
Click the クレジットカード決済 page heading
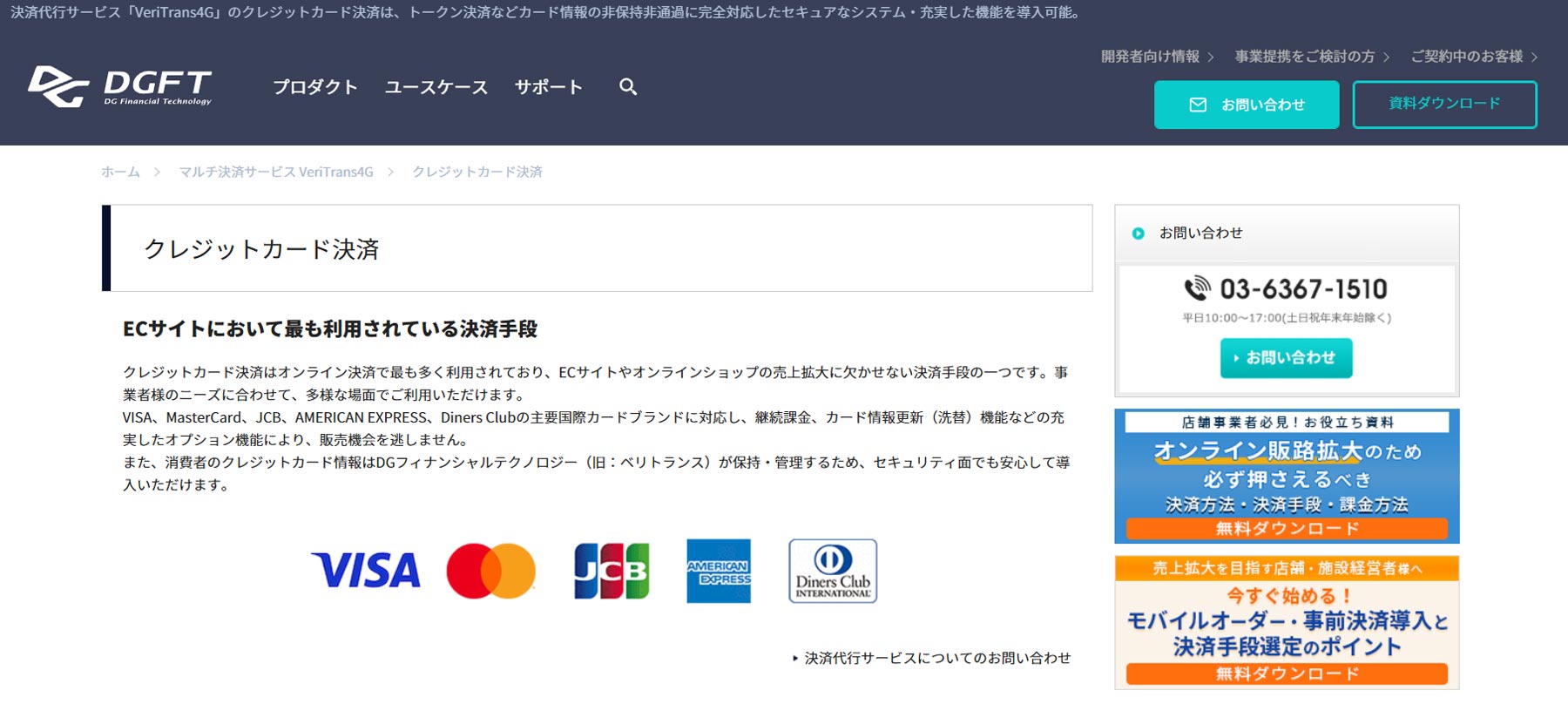coord(261,249)
